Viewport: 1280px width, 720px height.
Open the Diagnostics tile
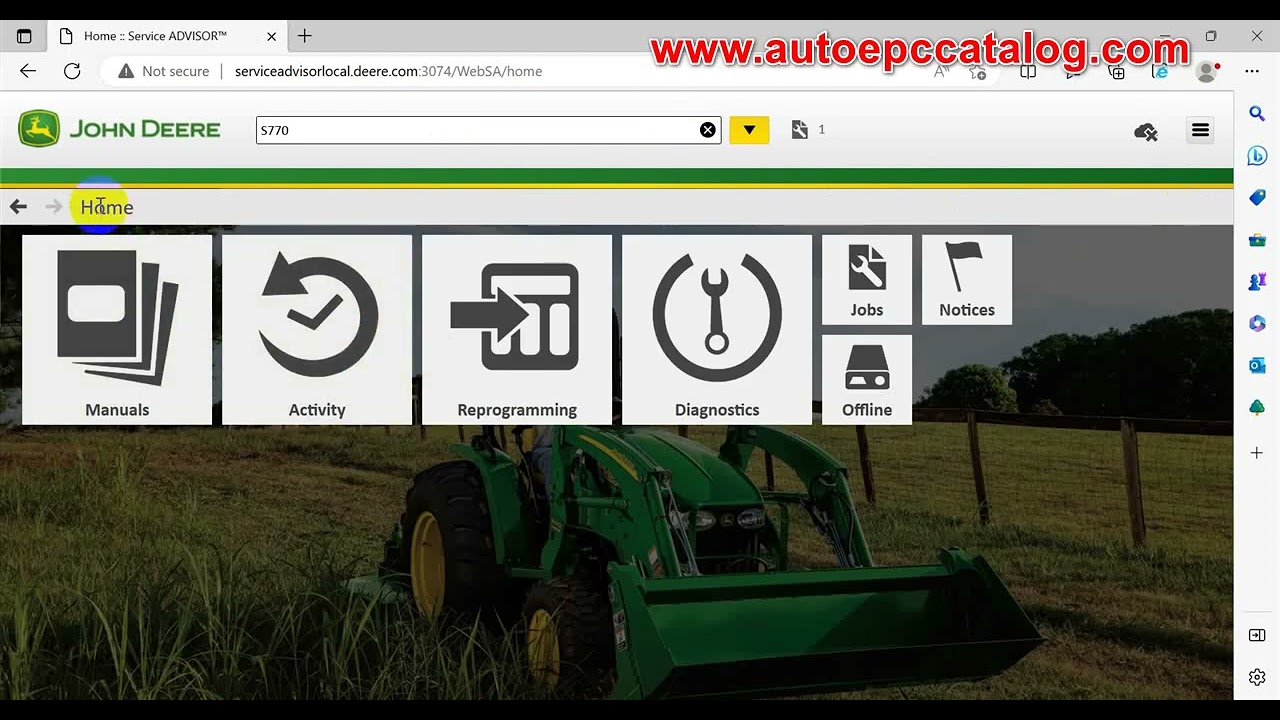click(717, 330)
